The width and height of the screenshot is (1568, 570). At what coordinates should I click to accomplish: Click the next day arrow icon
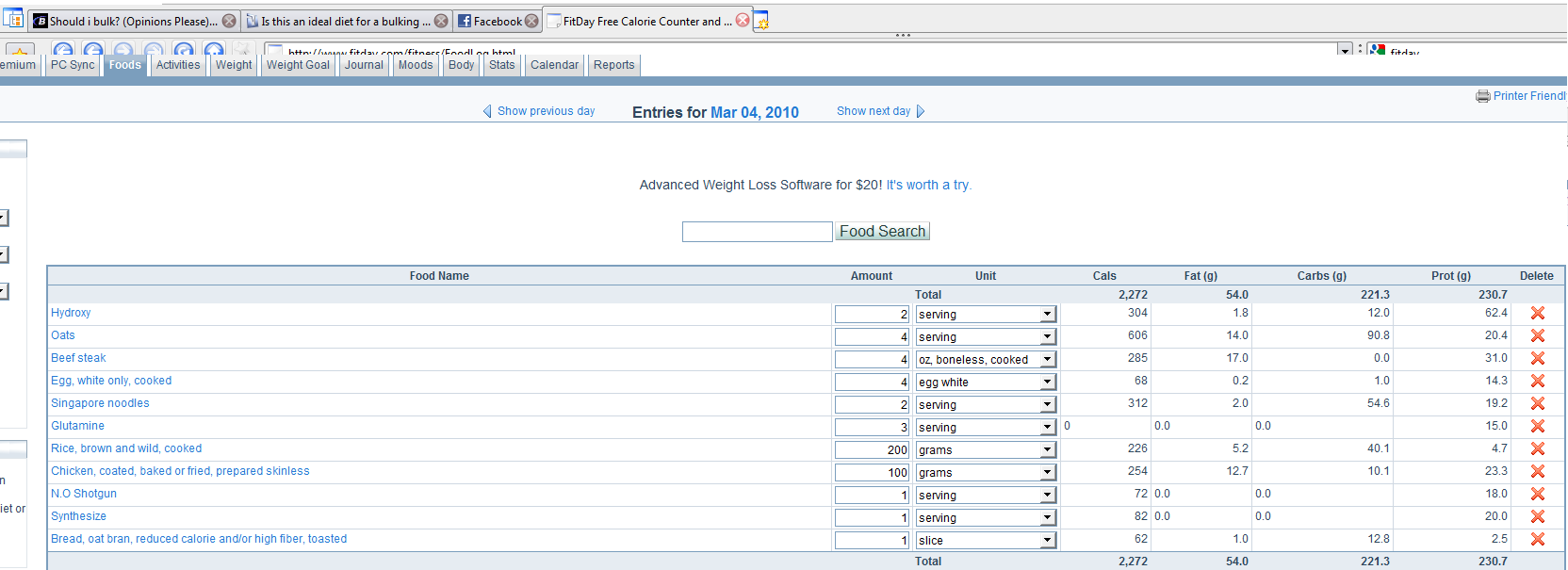[x=921, y=111]
